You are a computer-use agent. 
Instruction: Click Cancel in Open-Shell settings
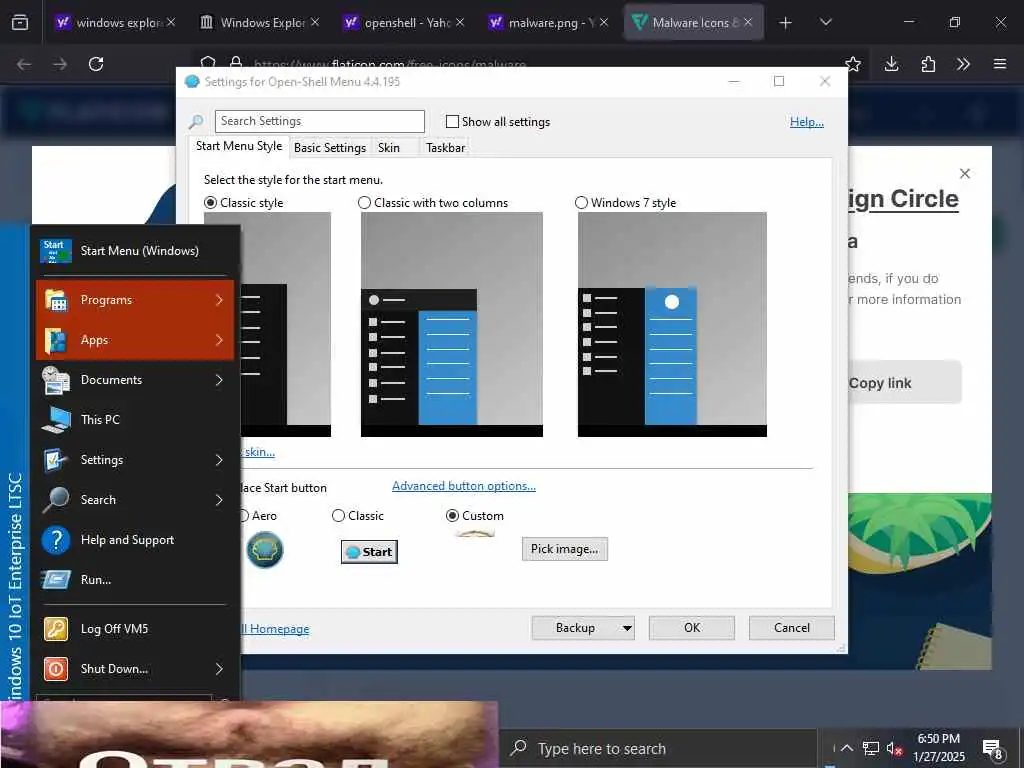pyautogui.click(x=792, y=628)
